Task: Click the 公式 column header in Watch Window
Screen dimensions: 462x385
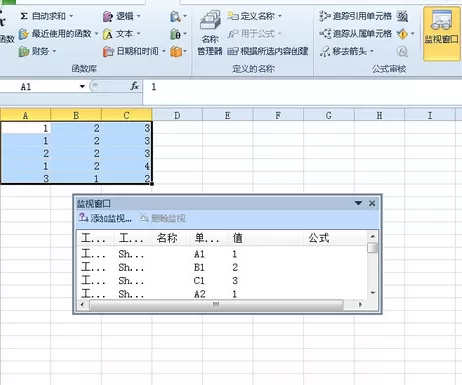Action: coord(335,238)
